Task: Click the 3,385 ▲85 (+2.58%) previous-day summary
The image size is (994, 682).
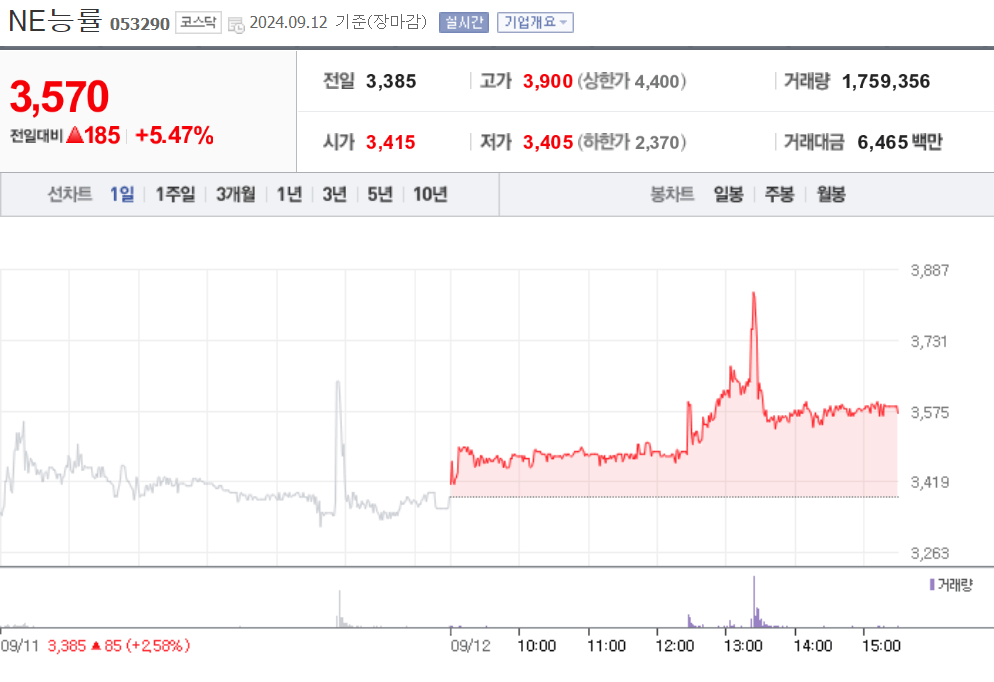Action: click(x=119, y=646)
